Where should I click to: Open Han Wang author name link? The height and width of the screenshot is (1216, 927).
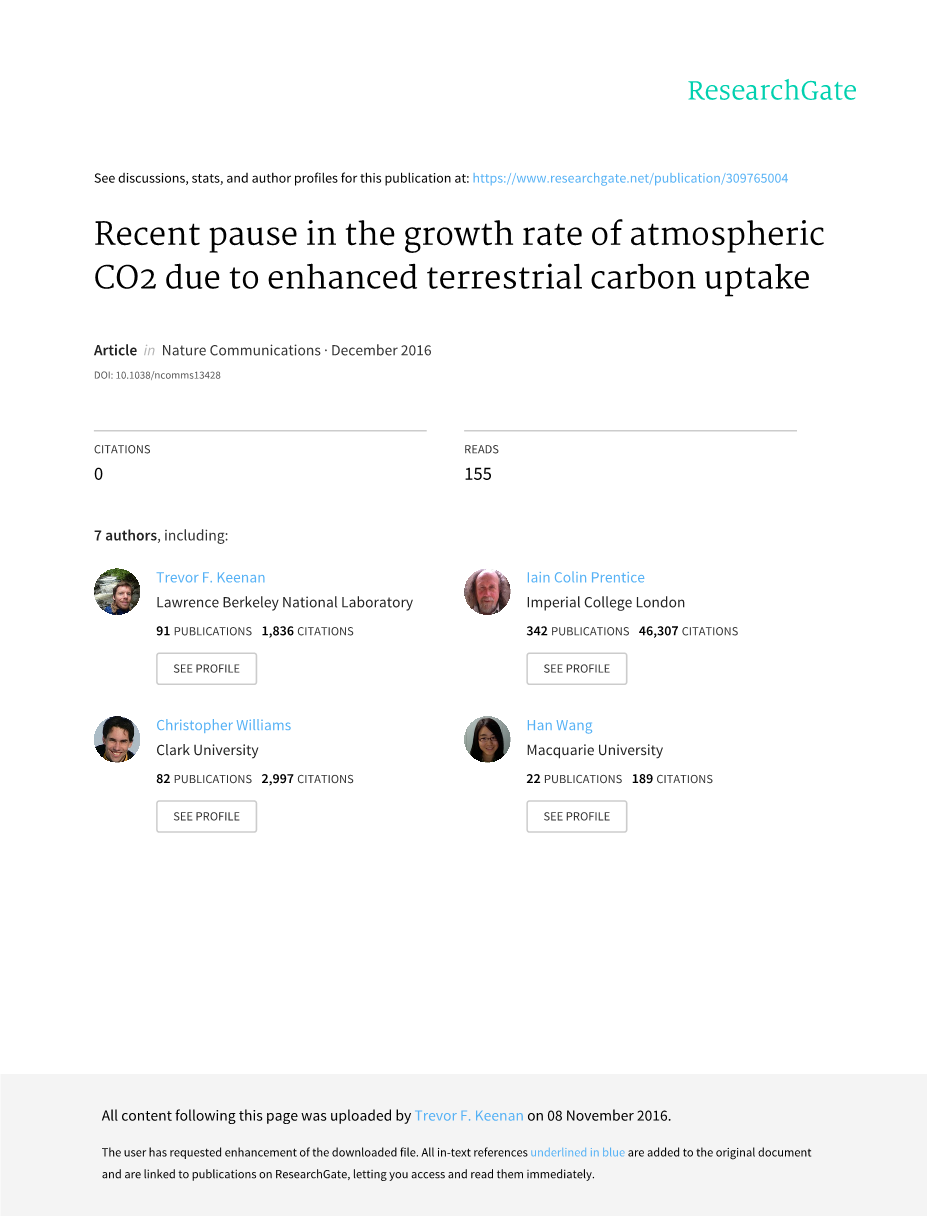coord(559,725)
